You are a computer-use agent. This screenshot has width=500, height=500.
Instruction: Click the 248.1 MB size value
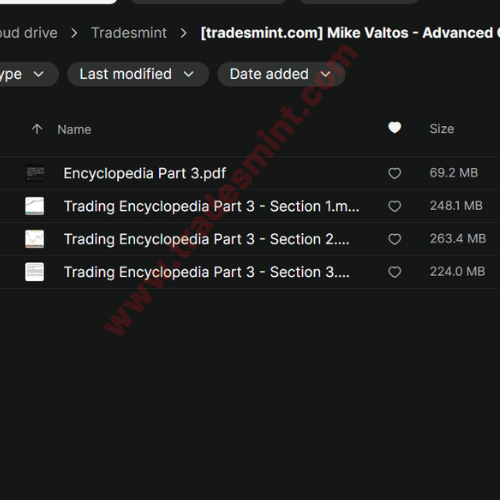(456, 206)
